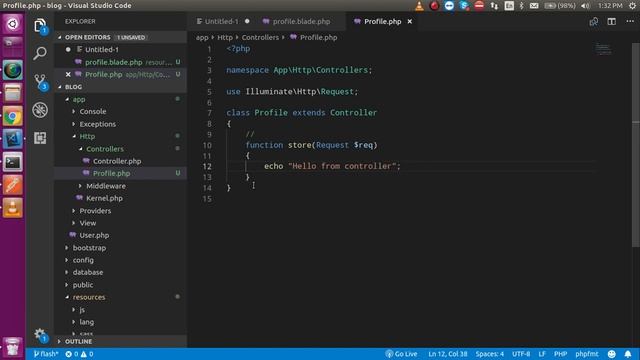
Task: Click the Visual Studio Code dock icon
Action: (x=13, y=139)
